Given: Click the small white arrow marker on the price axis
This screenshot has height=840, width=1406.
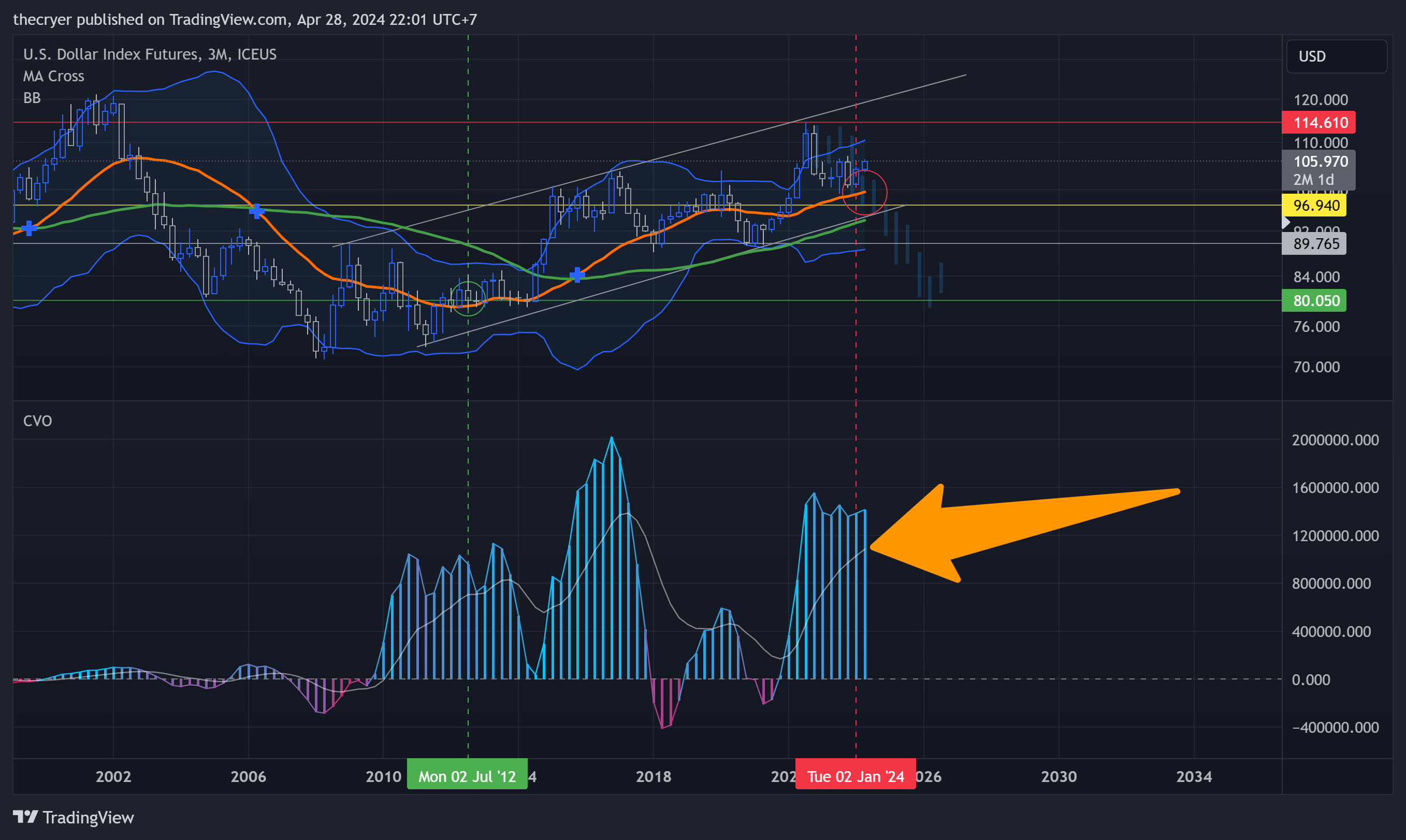Looking at the screenshot, I should (x=1285, y=223).
